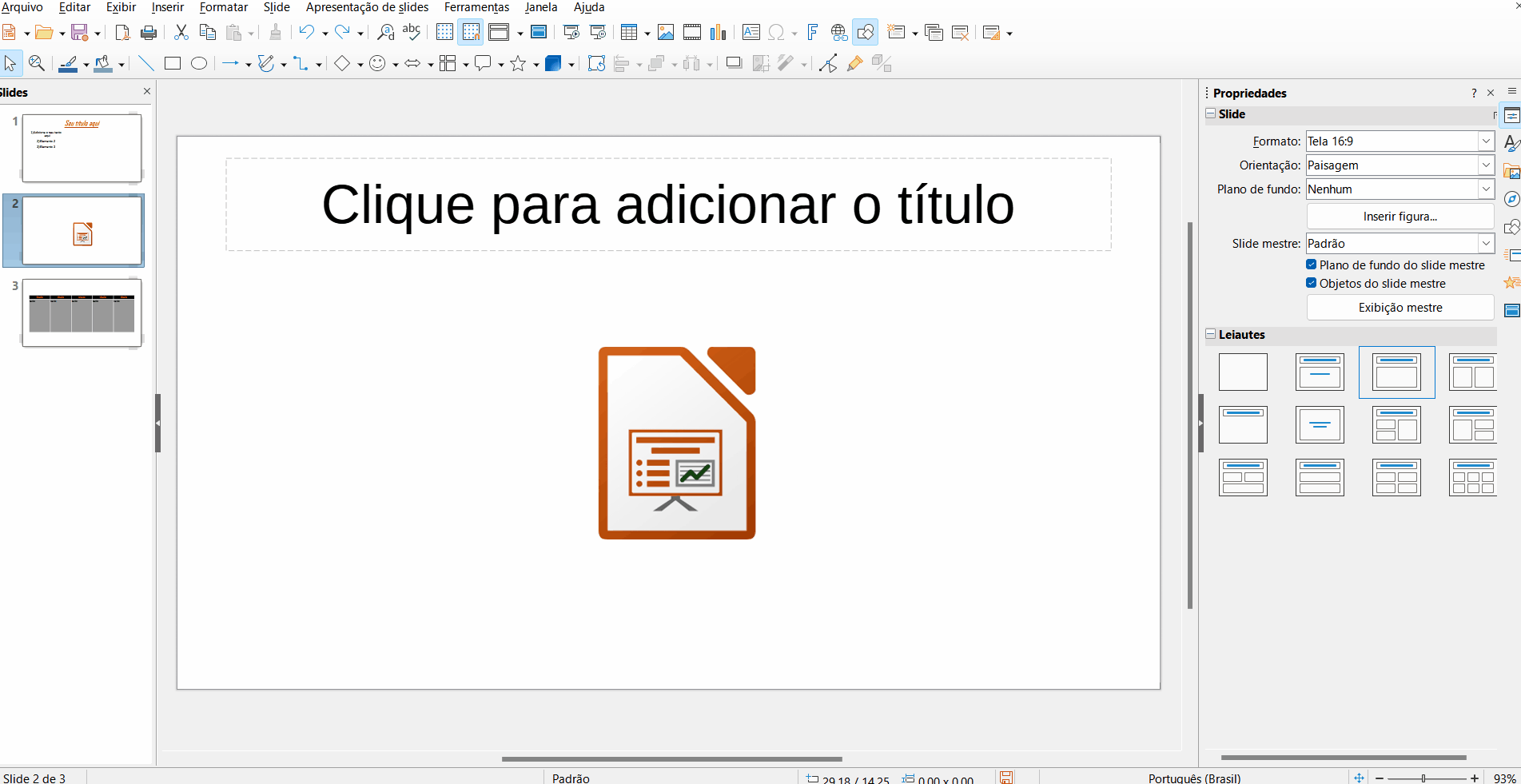The height and width of the screenshot is (784, 1521).
Task: Insert a hyperlink
Action: (839, 33)
